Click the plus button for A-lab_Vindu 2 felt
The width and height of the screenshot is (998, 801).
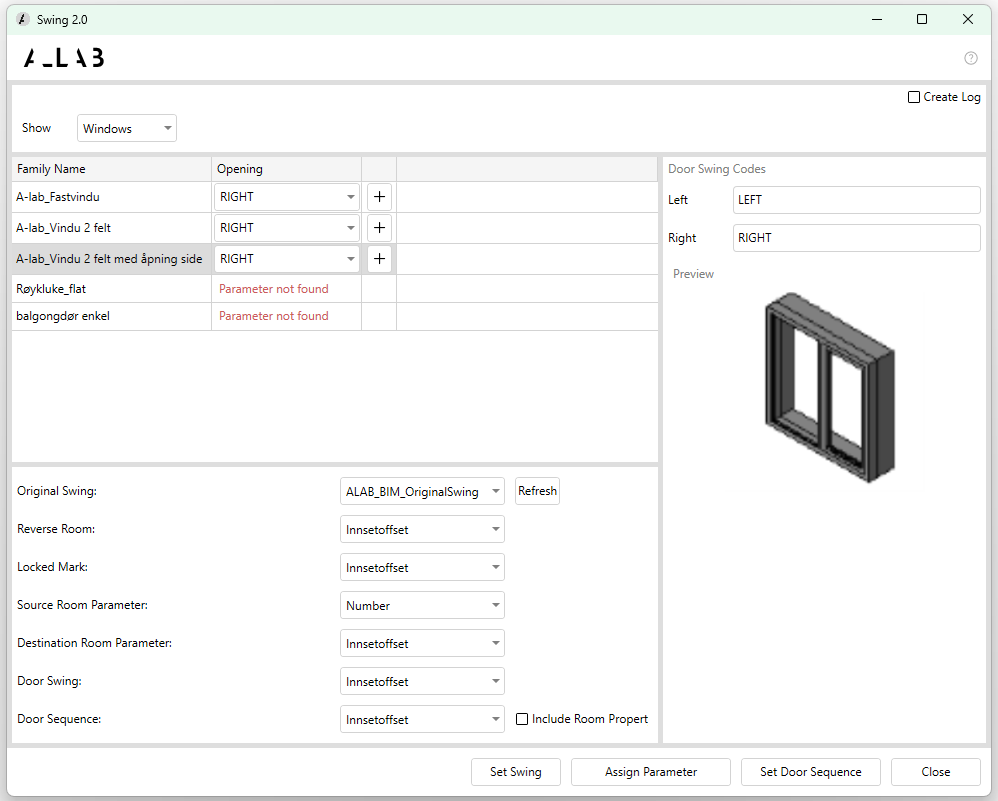[x=379, y=228]
